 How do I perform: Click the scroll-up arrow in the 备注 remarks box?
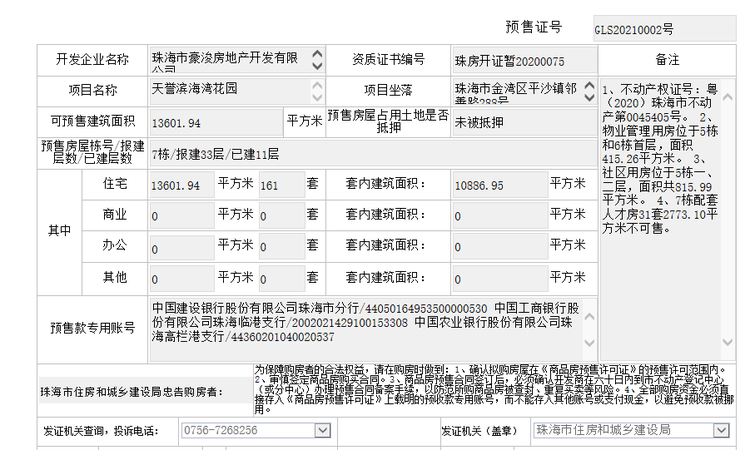coord(728,97)
